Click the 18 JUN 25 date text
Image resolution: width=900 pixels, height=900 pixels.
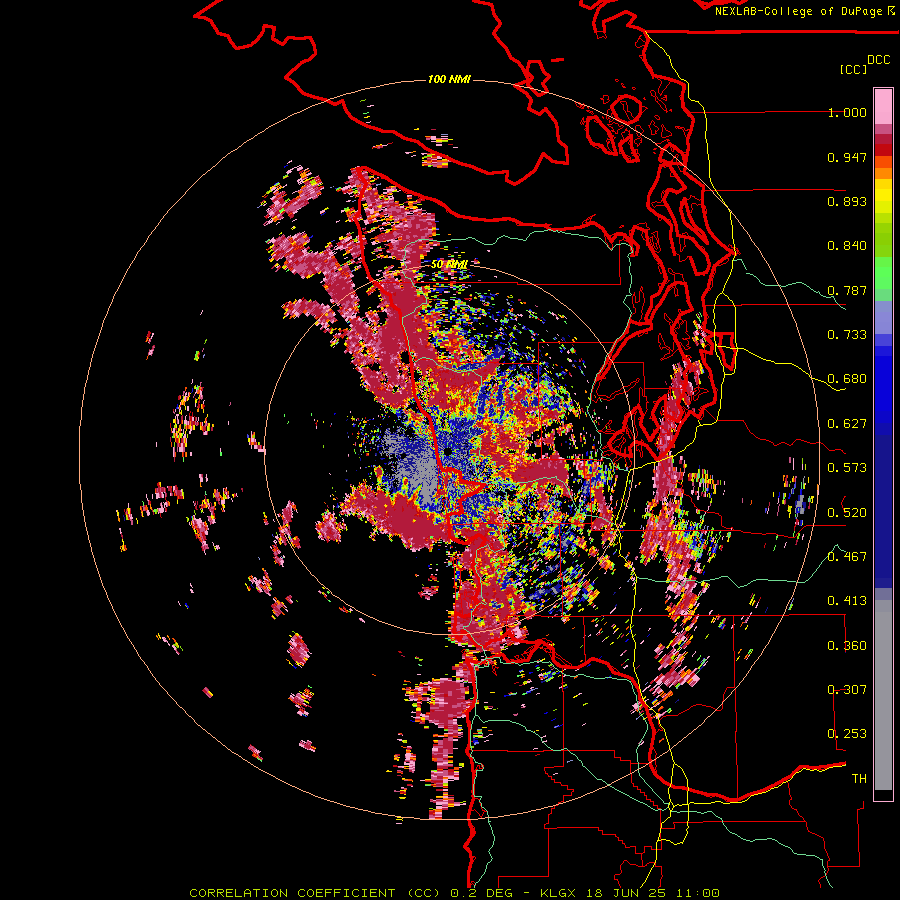(x=628, y=893)
